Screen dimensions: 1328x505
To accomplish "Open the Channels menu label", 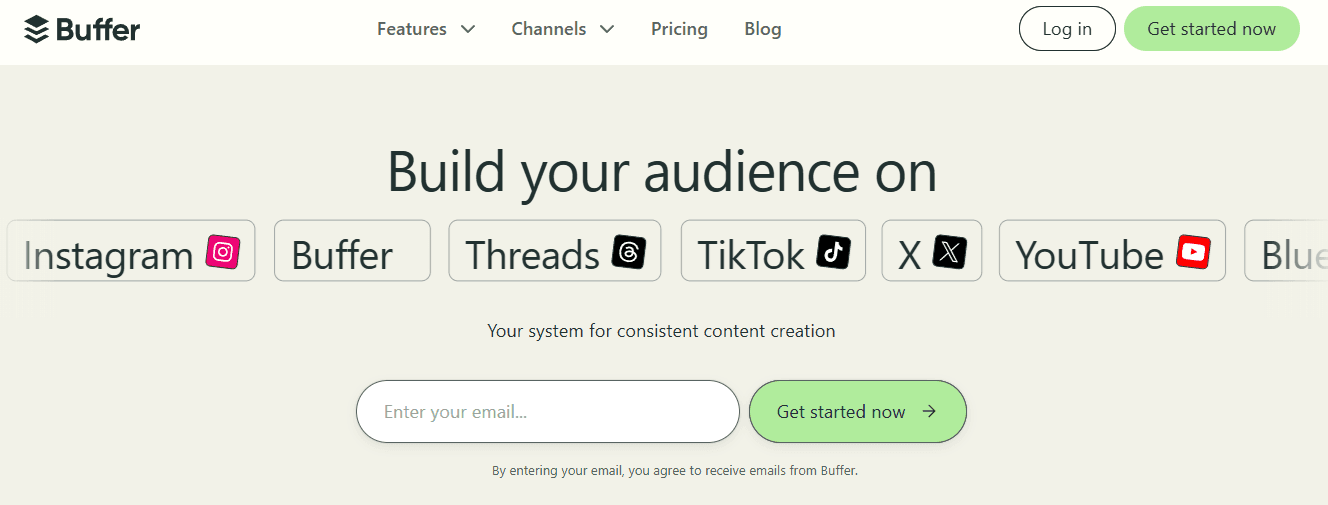I will coord(549,29).
